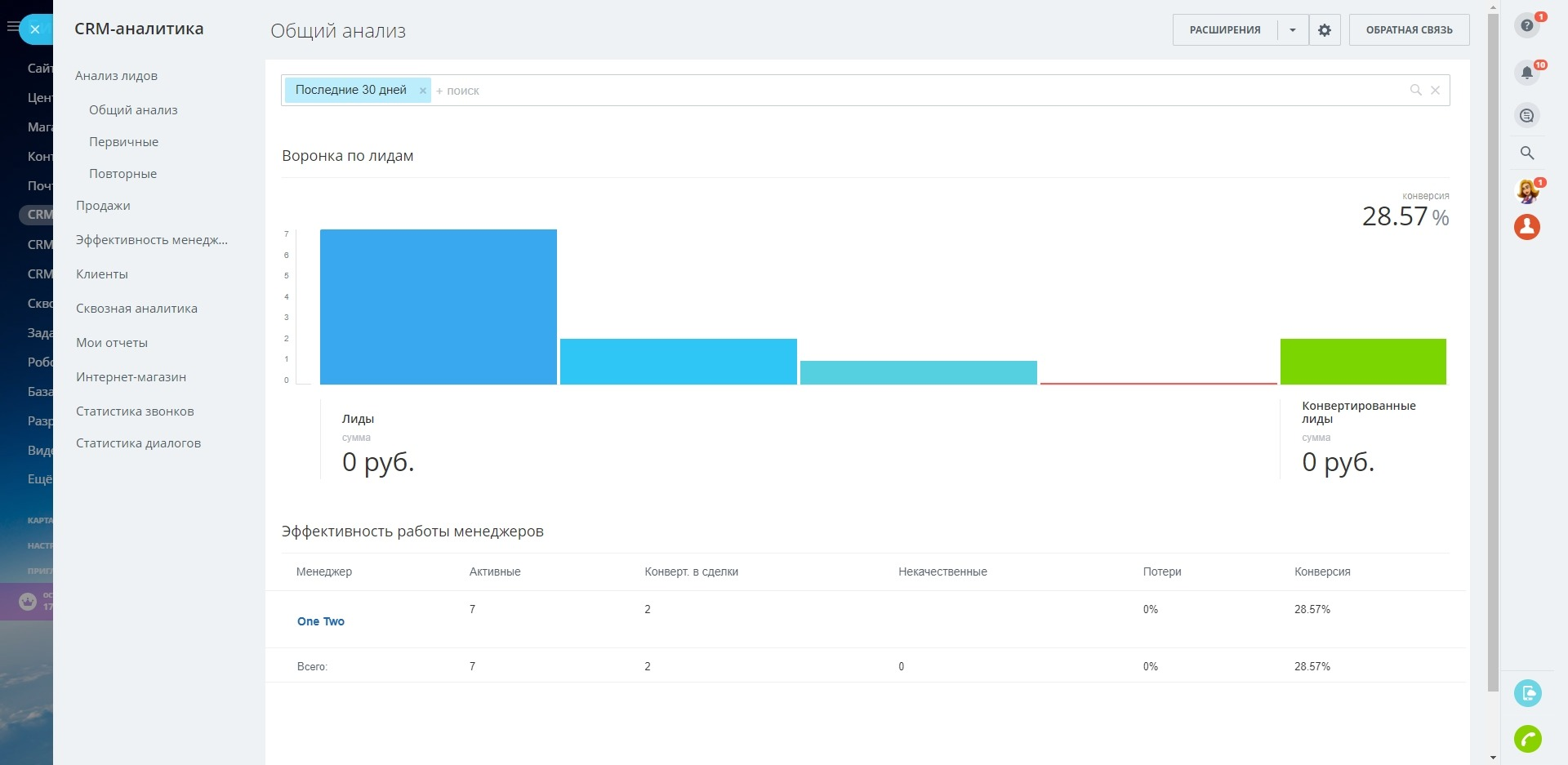Select the scrollbar down arrow
The width and height of the screenshot is (1568, 765).
(1493, 758)
